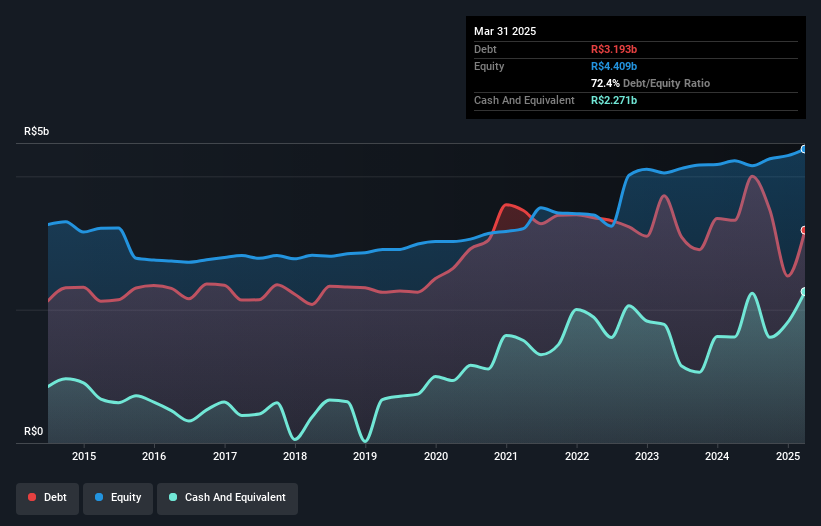
Task: Click the 2024 x-axis label
Action: pos(717,456)
